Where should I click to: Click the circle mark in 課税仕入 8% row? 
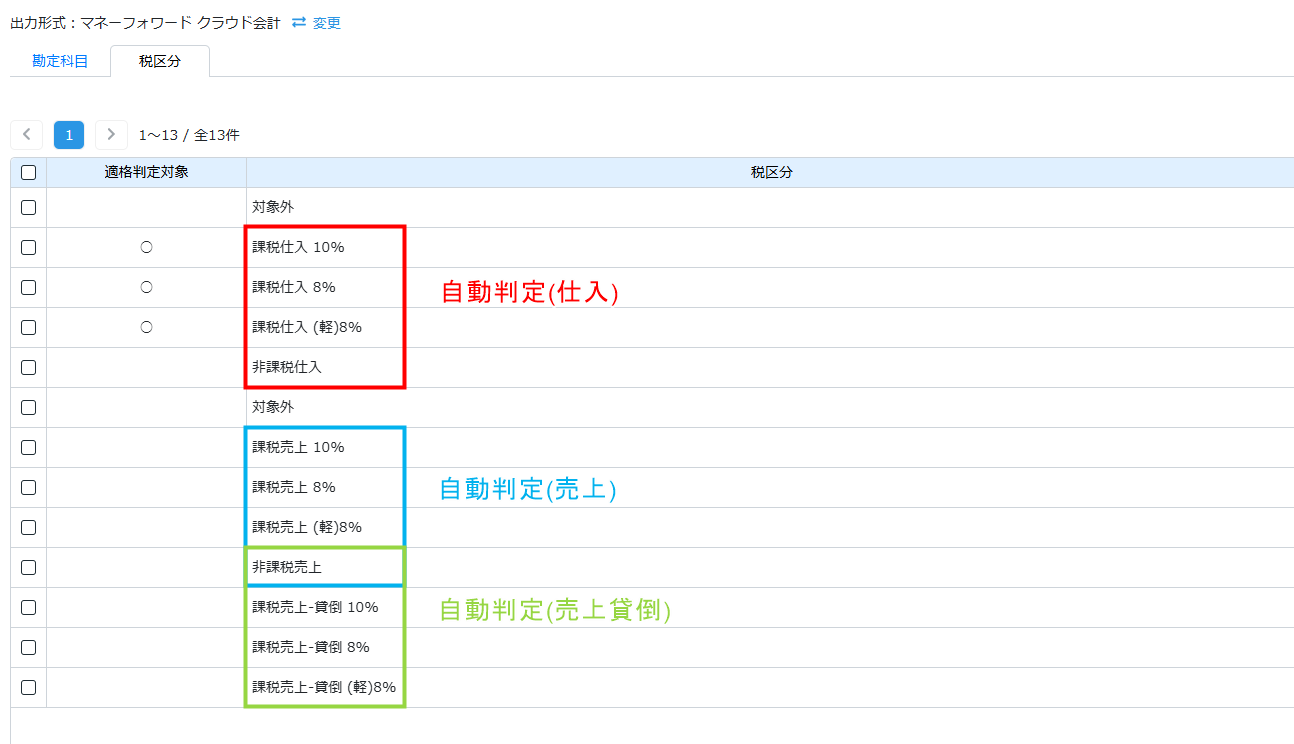click(146, 287)
